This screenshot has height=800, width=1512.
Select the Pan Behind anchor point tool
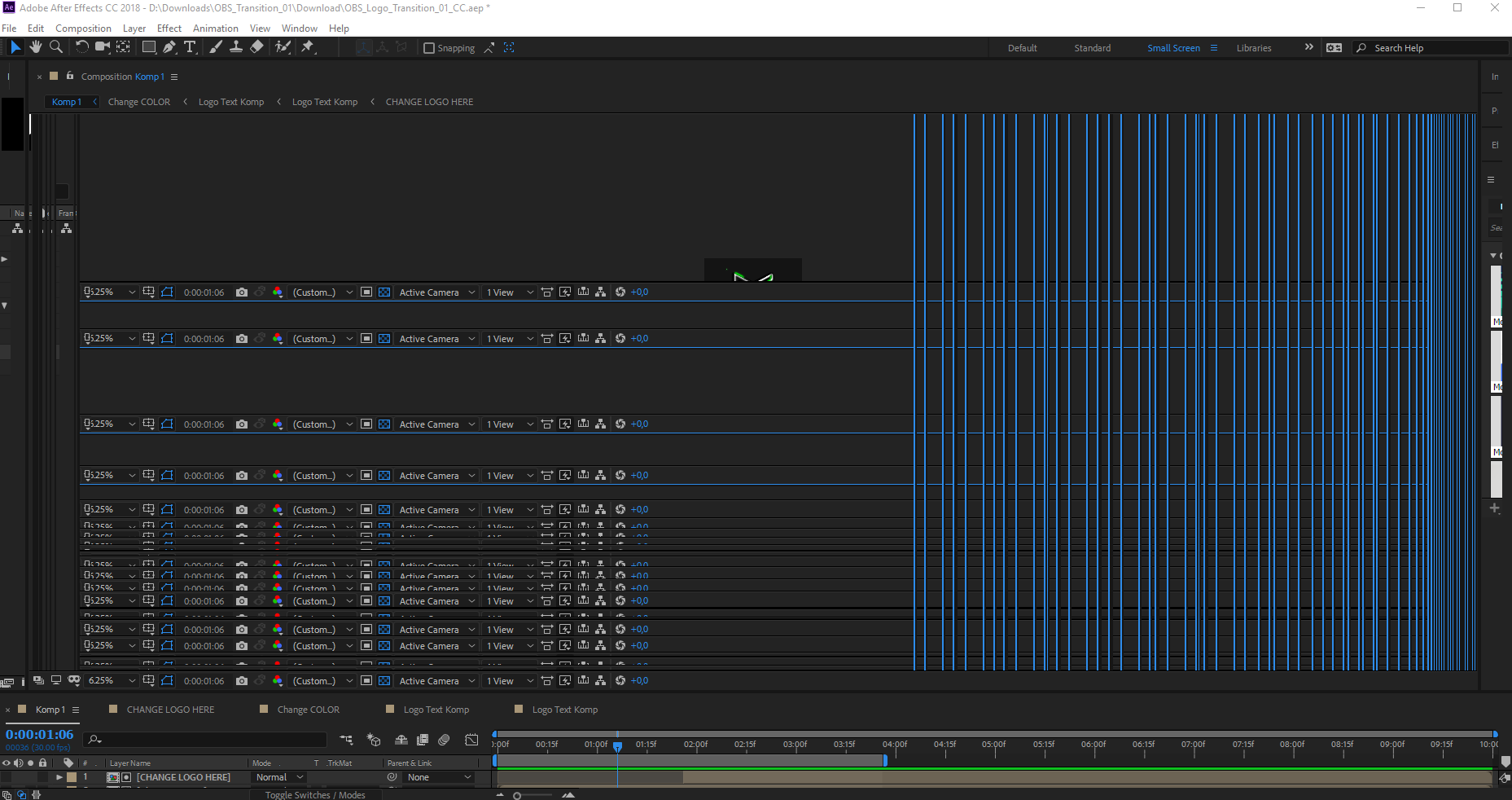tap(123, 47)
